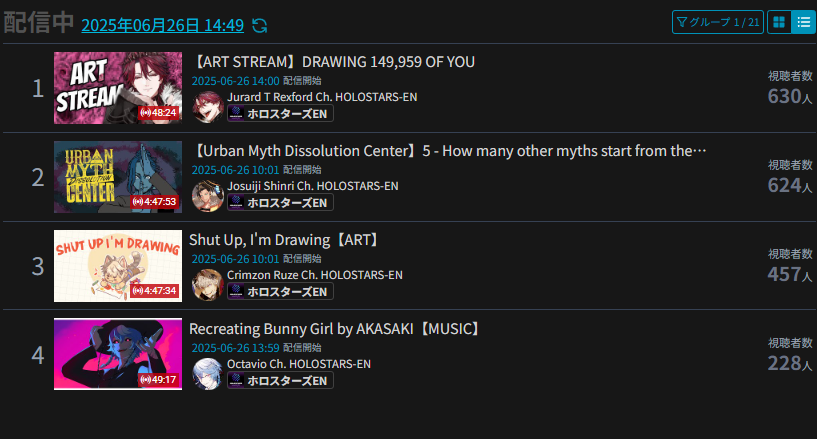
Task: Click ホロスターズEN tag under Crimzon Ruze
Action: [x=280, y=292]
